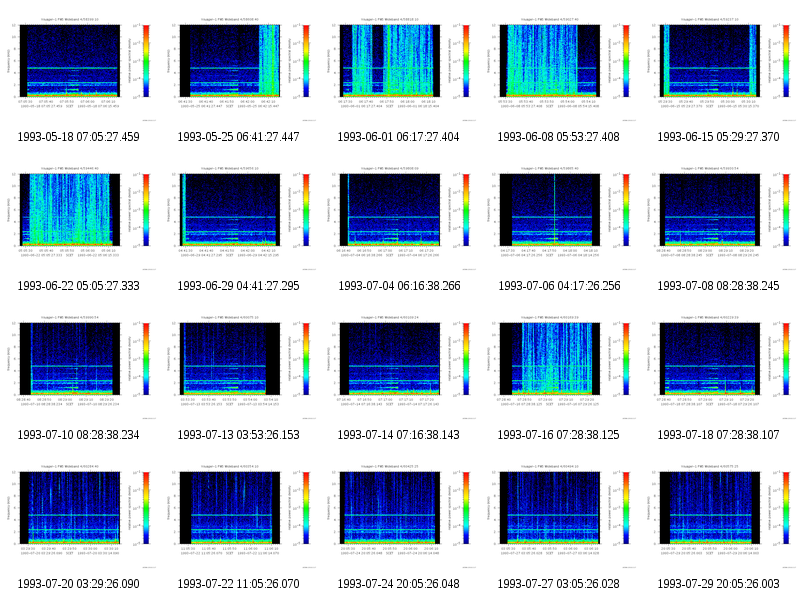Click the caption text 1993-06-15 05:29:27.370

point(718,137)
